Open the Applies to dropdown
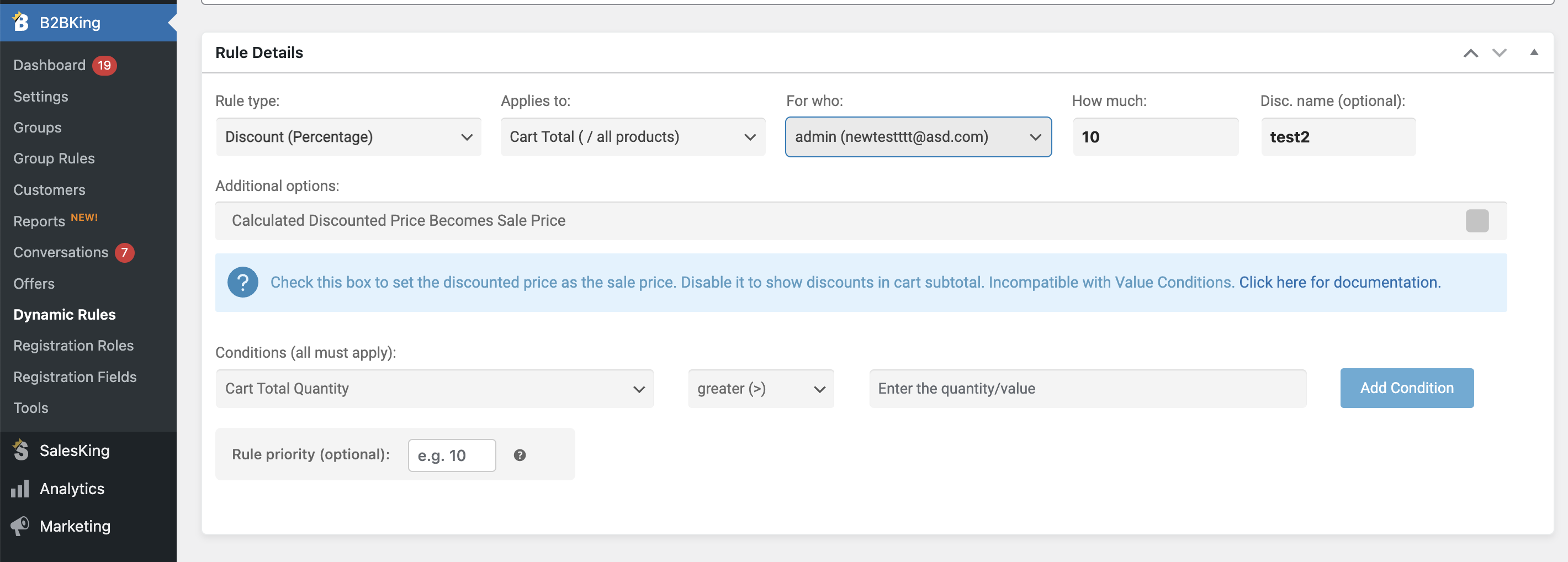This screenshot has width=1568, height=562. [633, 137]
